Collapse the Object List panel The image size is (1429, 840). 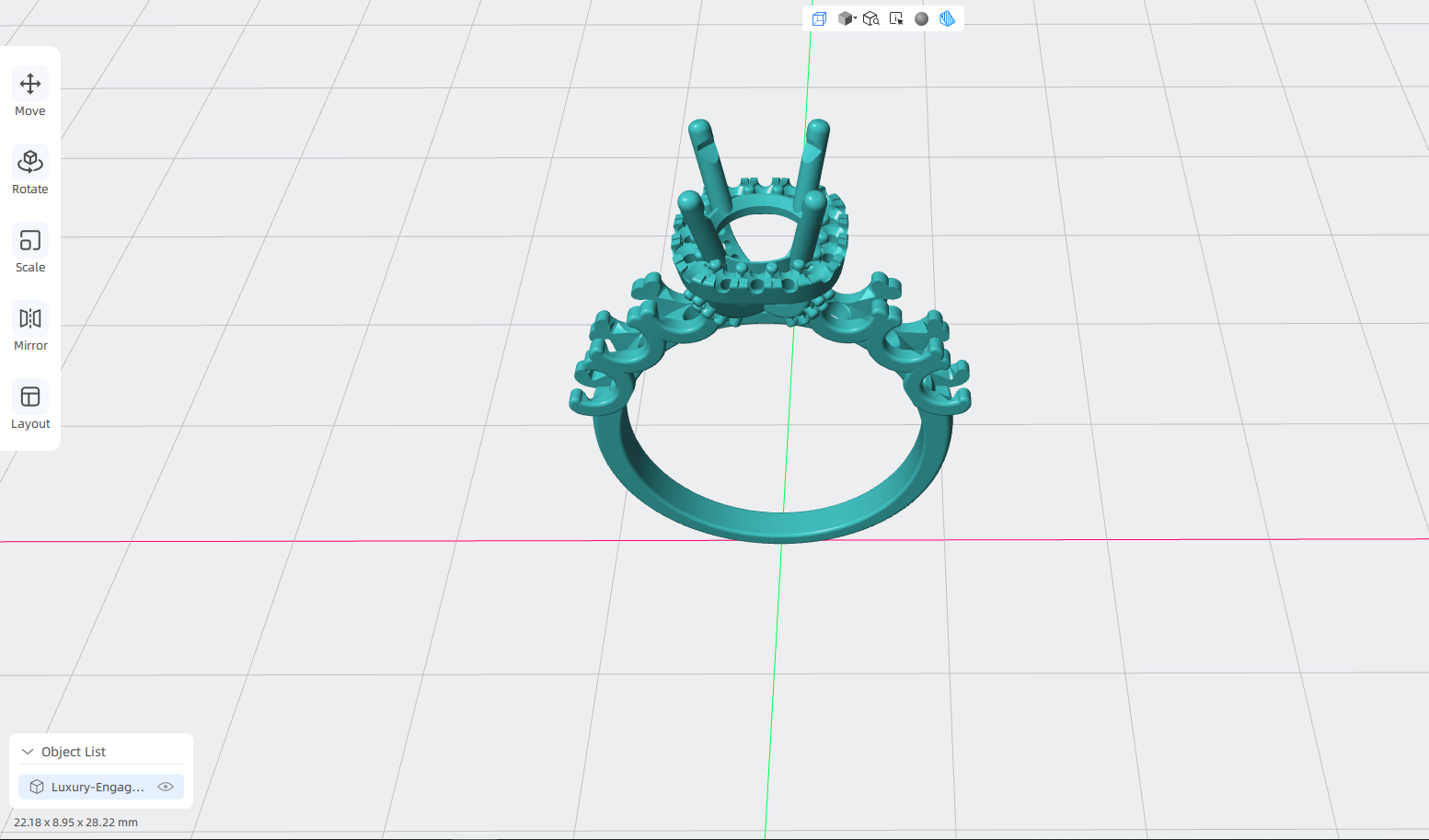pyautogui.click(x=28, y=752)
